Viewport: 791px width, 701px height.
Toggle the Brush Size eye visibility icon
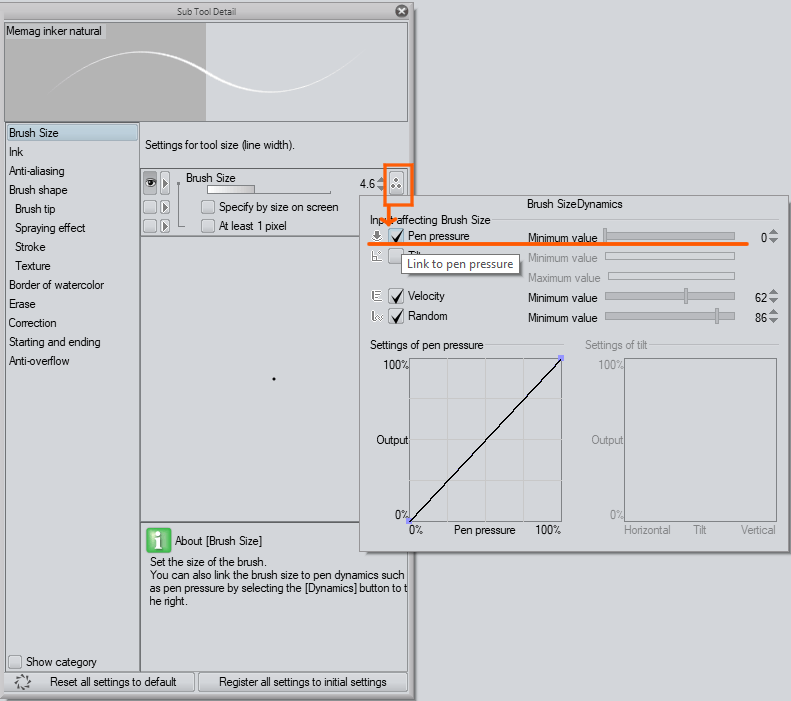(x=150, y=183)
